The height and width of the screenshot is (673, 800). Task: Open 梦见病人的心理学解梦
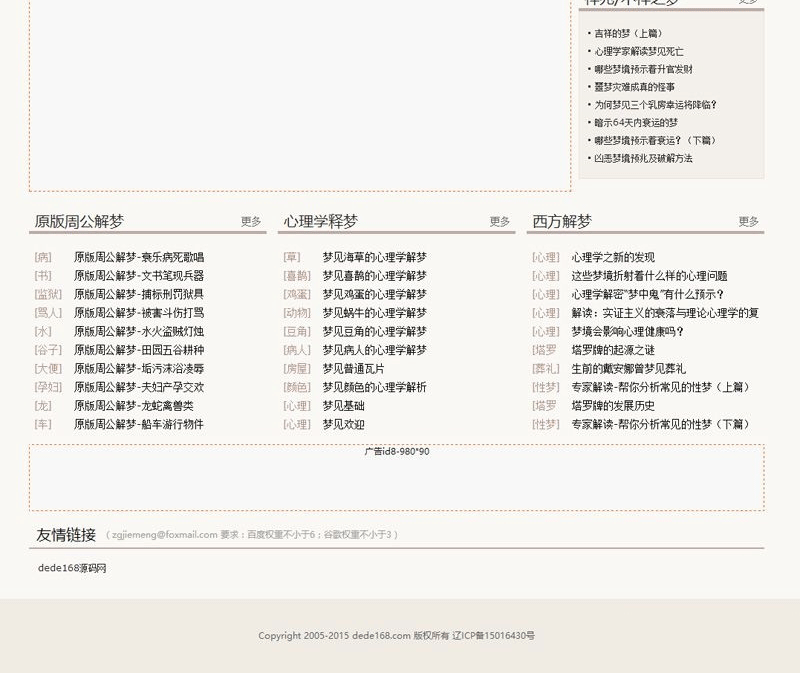click(374, 350)
